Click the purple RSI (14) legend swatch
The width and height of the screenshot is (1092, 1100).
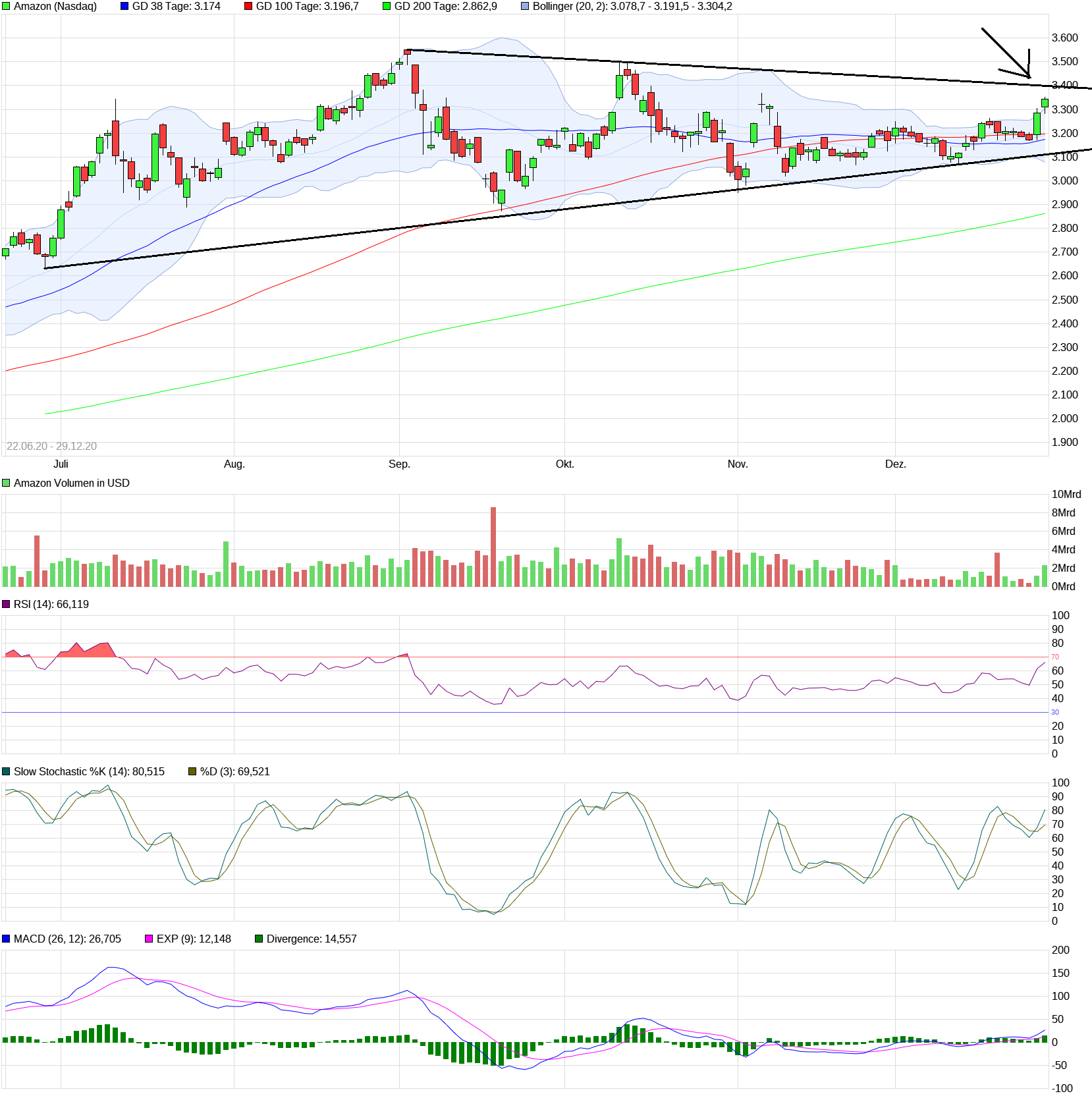tap(6, 605)
